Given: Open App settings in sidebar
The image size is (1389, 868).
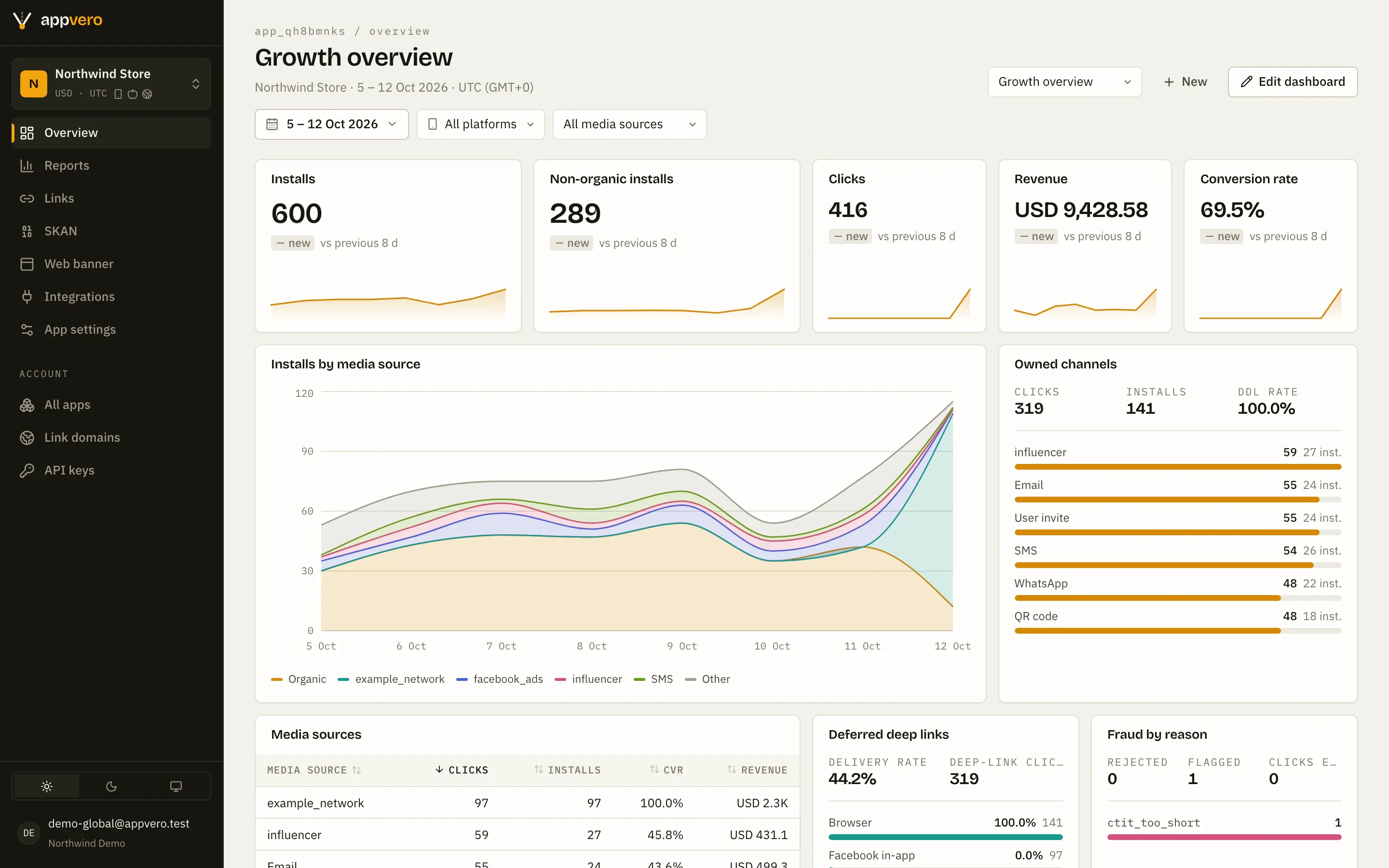Looking at the screenshot, I should coord(111,329).
